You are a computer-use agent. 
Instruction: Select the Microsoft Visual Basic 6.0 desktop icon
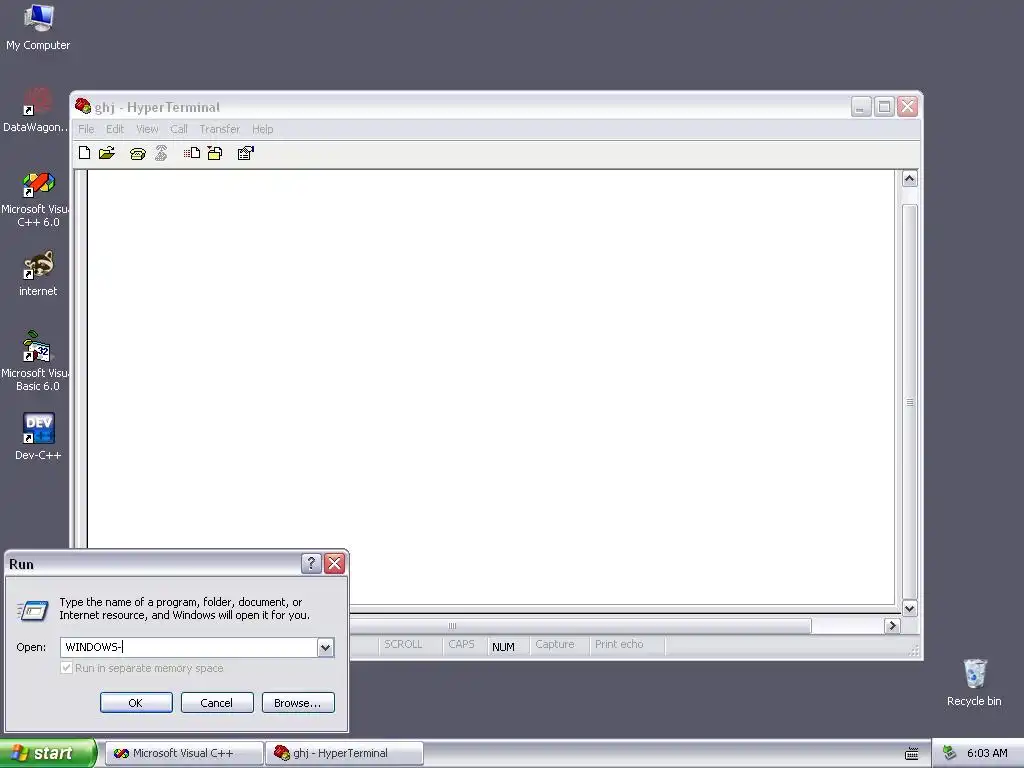click(37, 361)
